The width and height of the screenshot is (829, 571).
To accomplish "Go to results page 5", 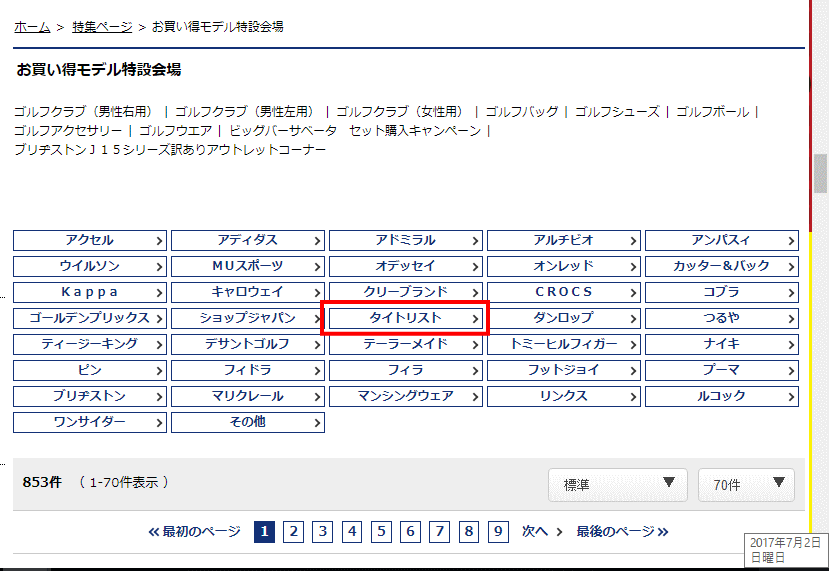I will click(381, 531).
